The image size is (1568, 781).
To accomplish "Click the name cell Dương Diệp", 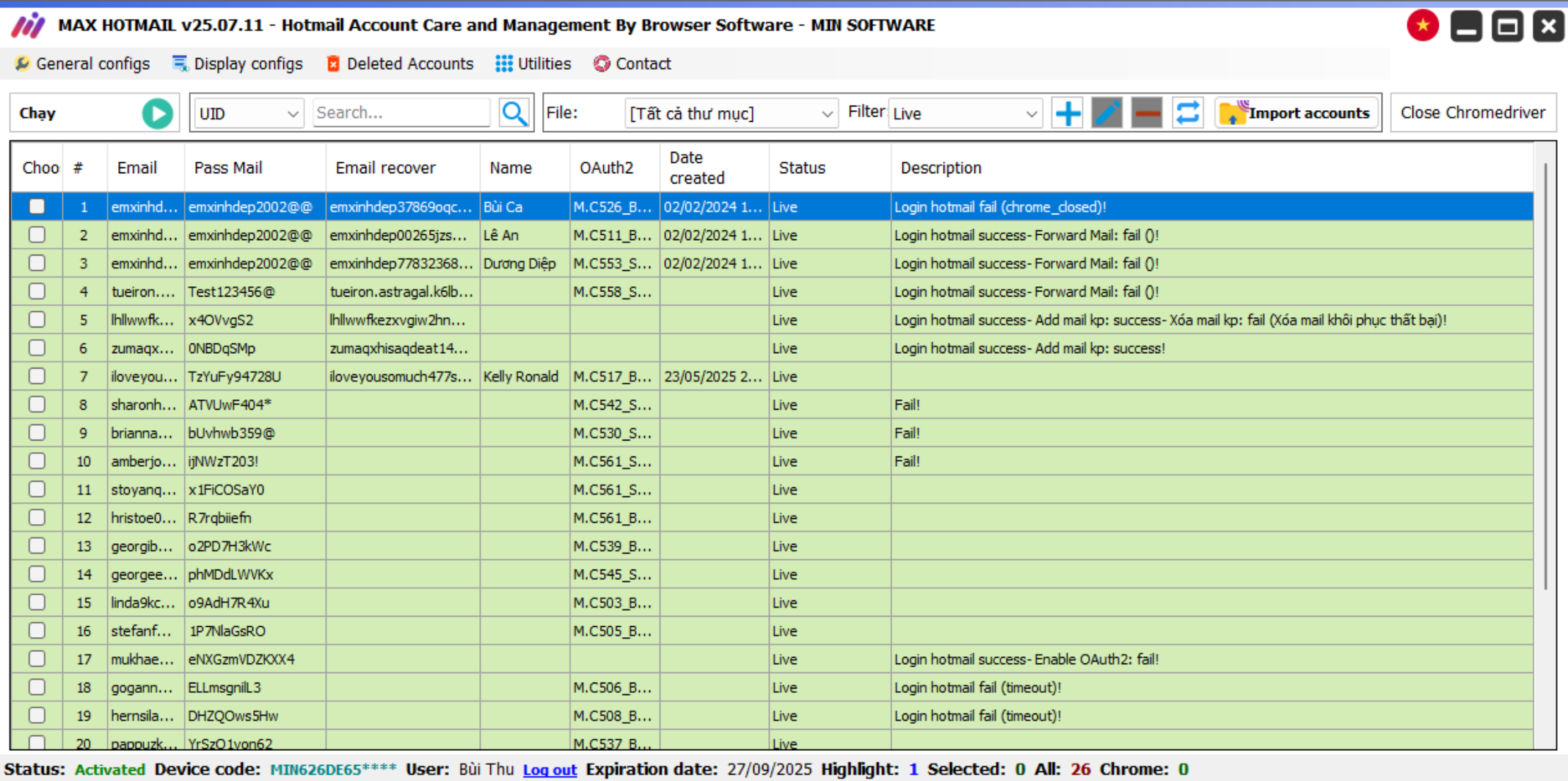I will click(x=525, y=264).
